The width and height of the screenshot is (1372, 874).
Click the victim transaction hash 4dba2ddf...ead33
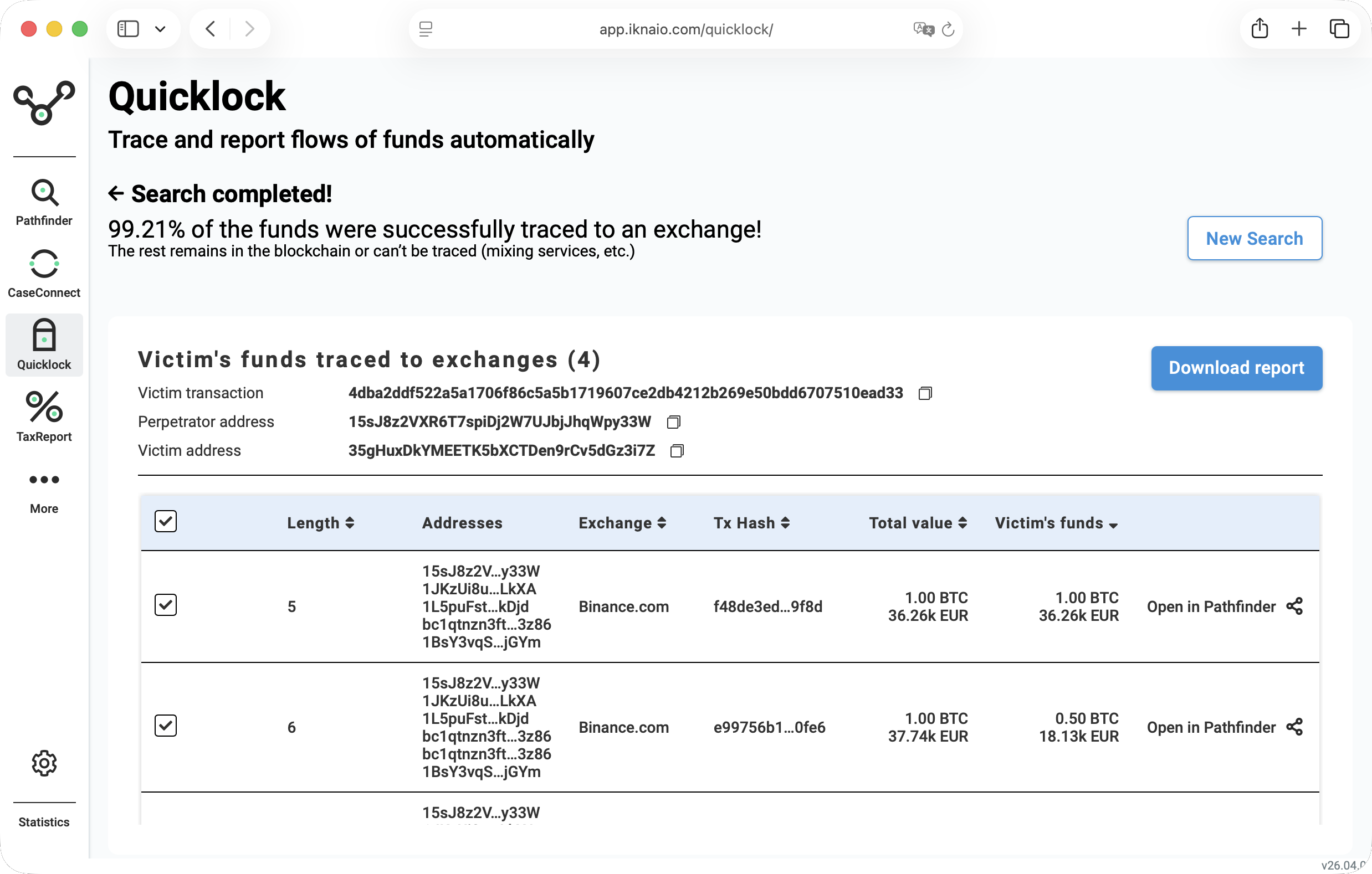click(x=626, y=393)
